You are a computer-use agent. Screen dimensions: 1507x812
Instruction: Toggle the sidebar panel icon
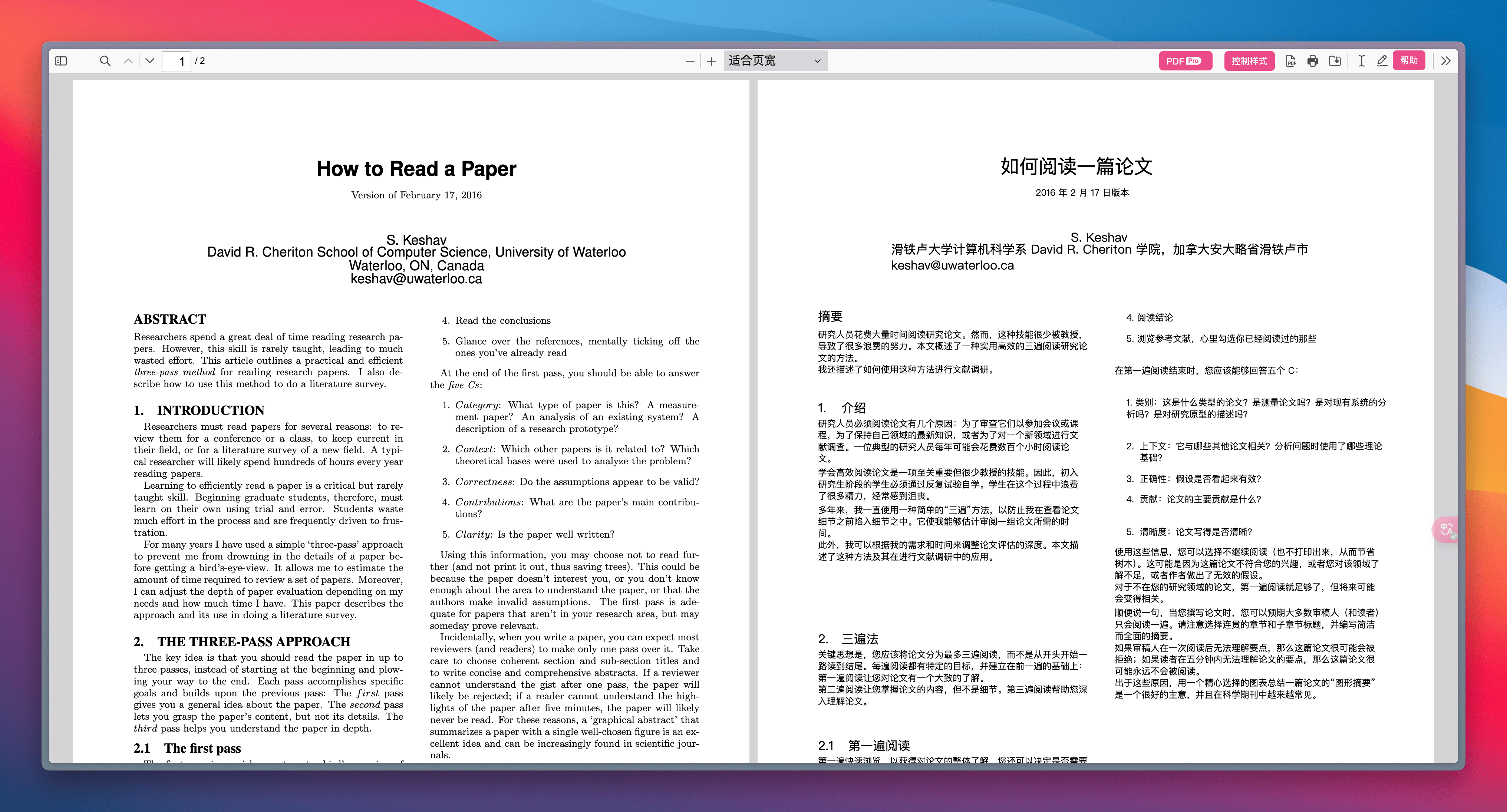point(61,61)
